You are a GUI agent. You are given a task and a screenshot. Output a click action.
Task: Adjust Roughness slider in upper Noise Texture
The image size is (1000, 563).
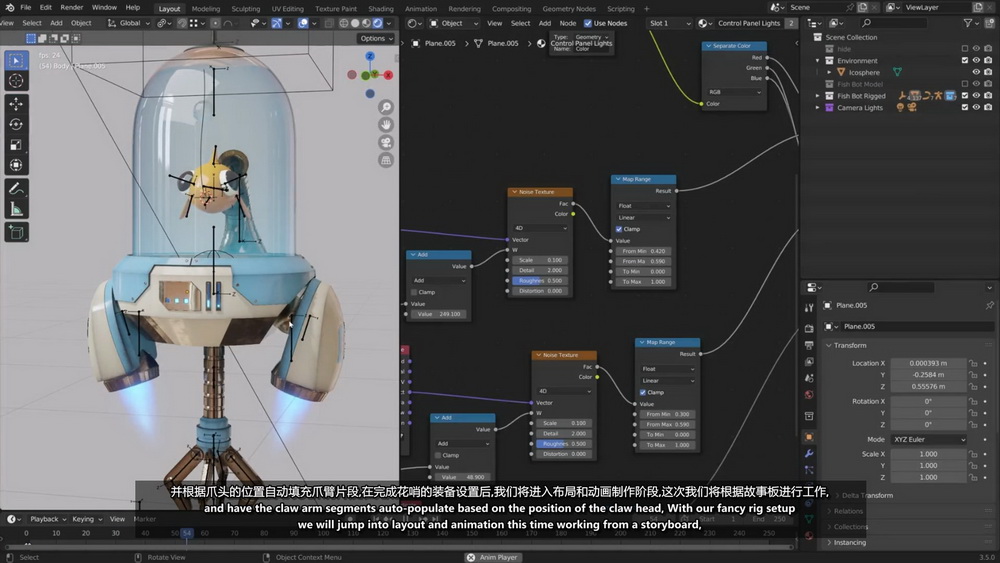(540, 281)
